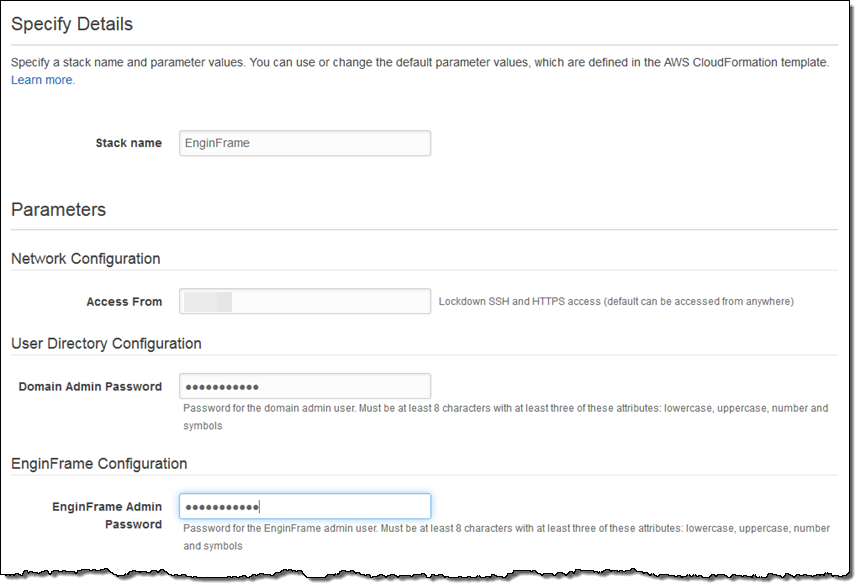Click the EnginFrame admin user password hint
Viewport: 860px width, 588px height.
point(505,537)
